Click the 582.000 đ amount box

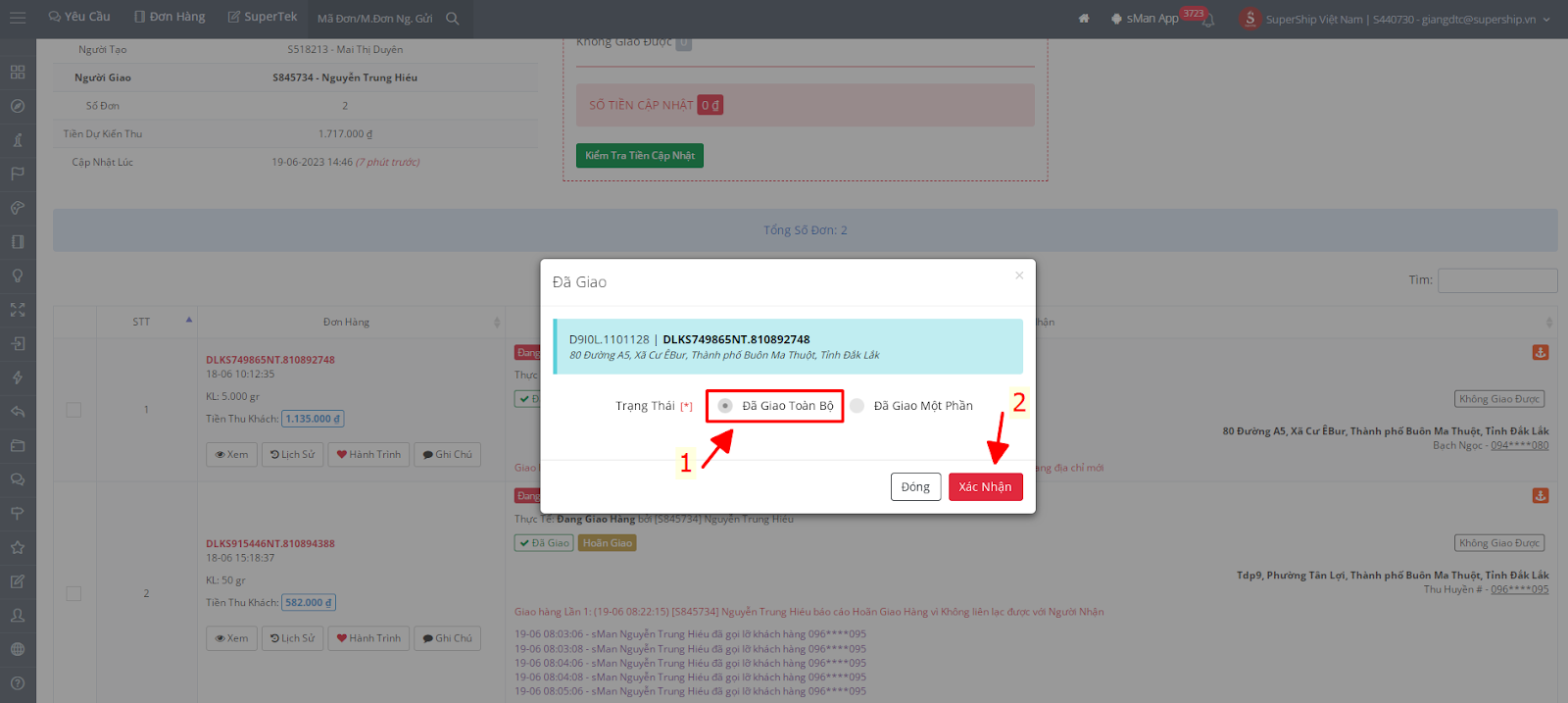[309, 602]
